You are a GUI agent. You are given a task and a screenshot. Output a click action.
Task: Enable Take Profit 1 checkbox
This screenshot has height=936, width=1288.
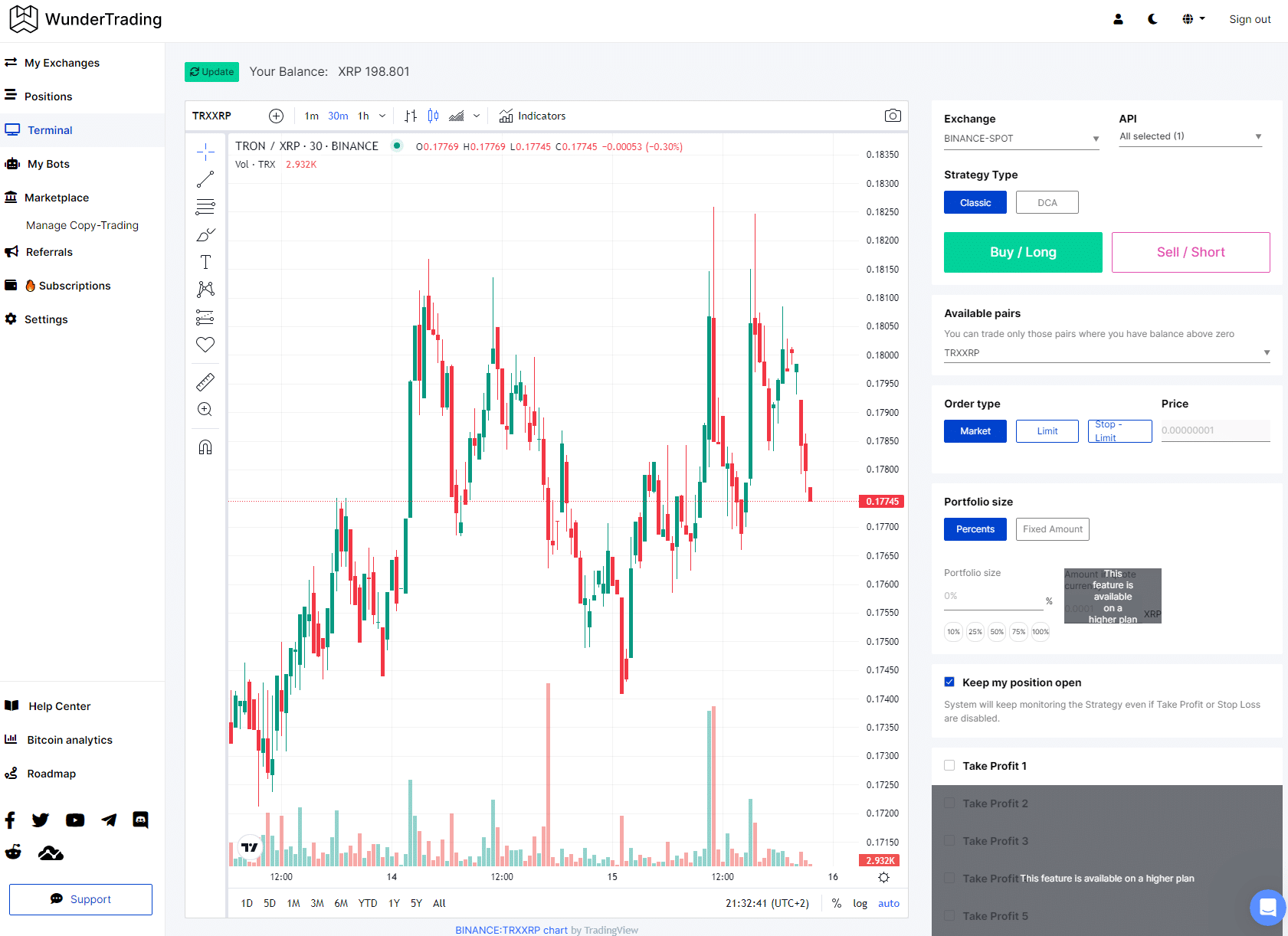click(949, 765)
